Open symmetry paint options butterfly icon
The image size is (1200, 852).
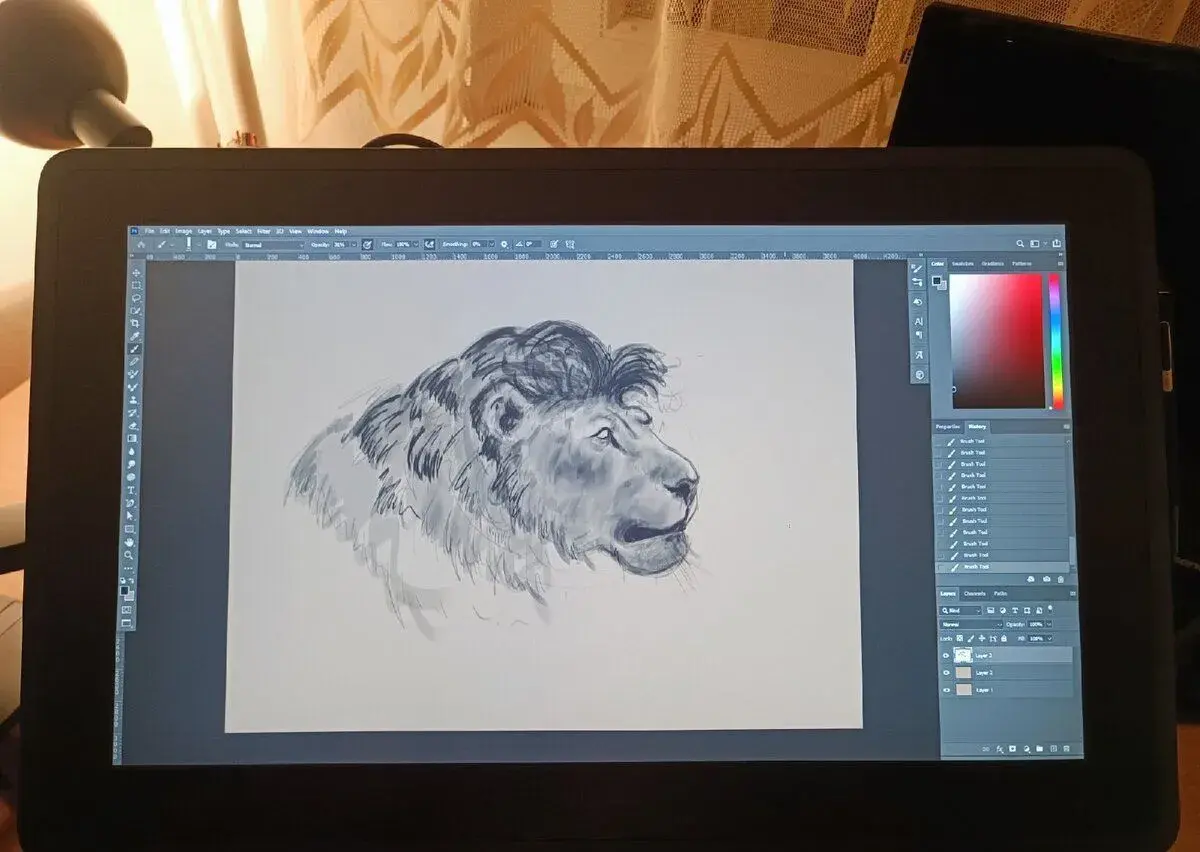tap(569, 244)
